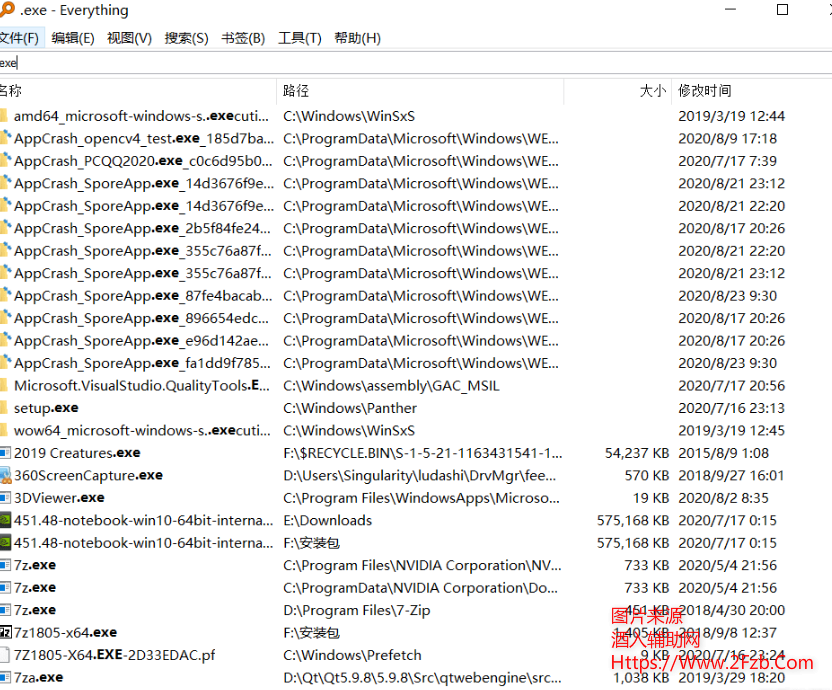The image size is (832, 690).
Task: Click the 7za.exe file icon
Action: (x=5, y=677)
